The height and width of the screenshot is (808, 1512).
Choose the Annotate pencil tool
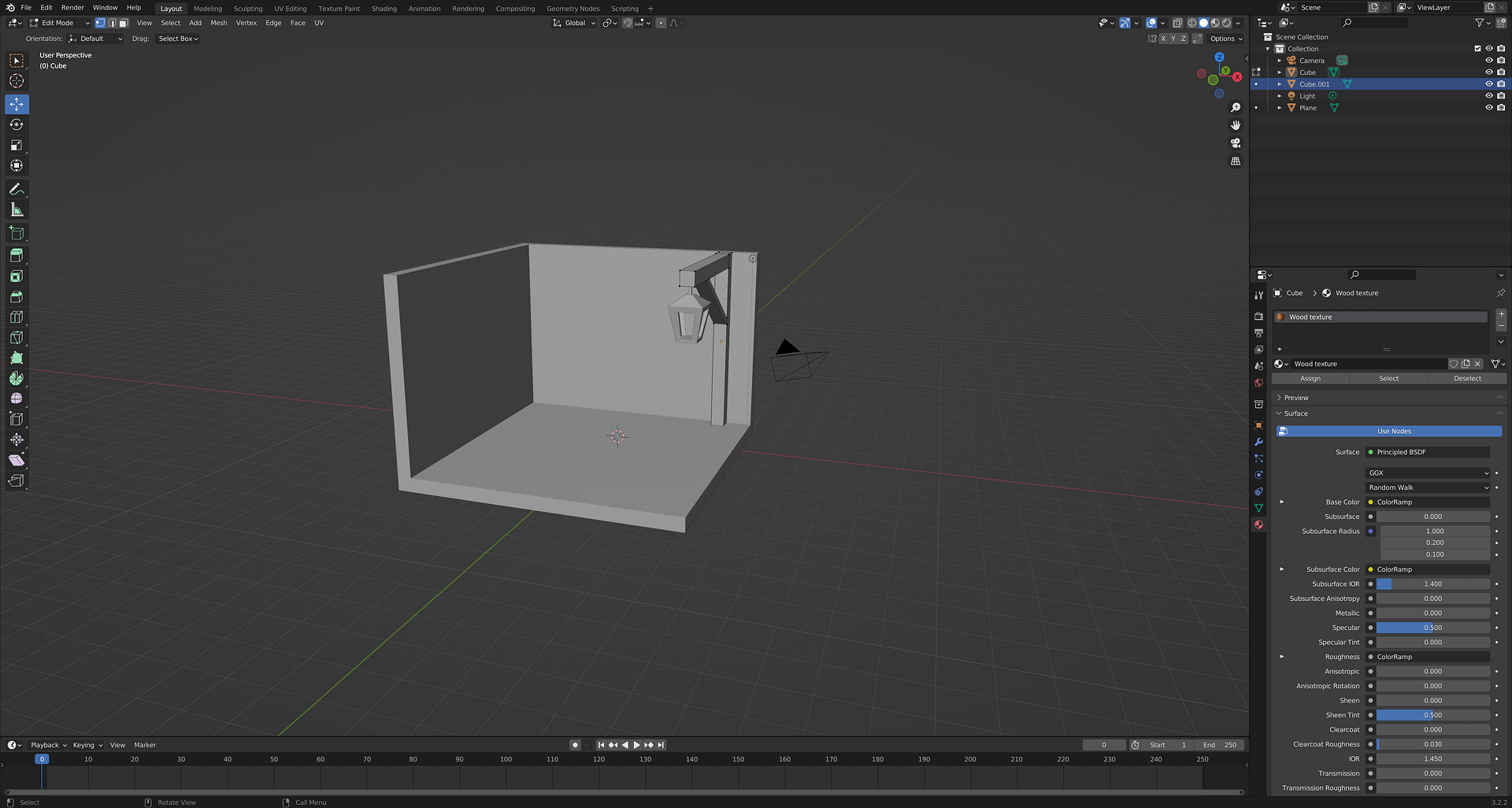pyautogui.click(x=17, y=189)
